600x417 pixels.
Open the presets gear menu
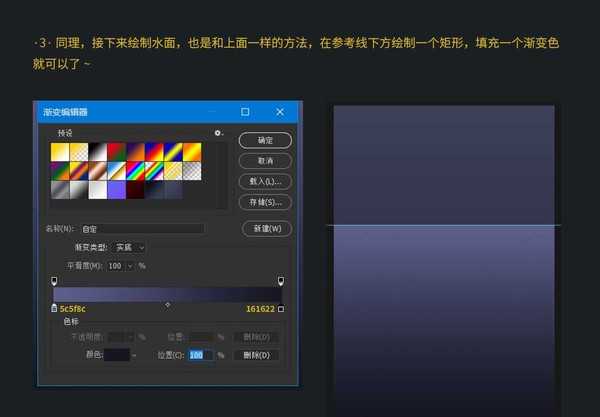click(218, 133)
